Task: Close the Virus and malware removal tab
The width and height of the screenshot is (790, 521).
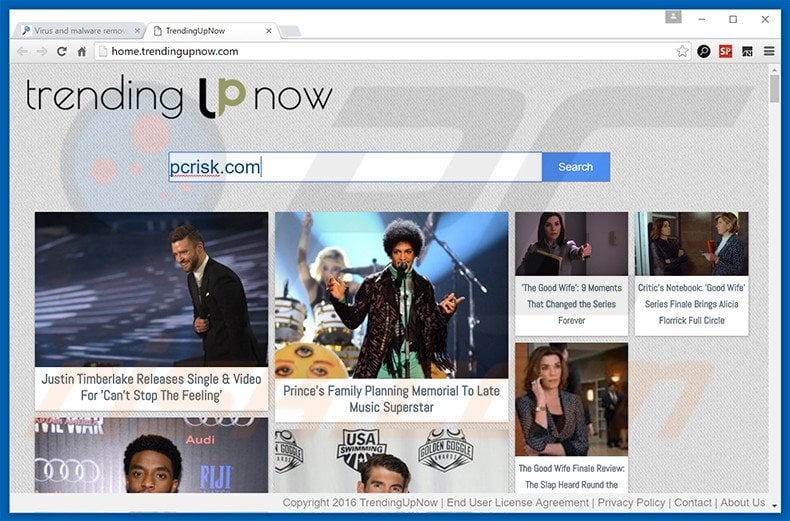Action: tap(137, 31)
